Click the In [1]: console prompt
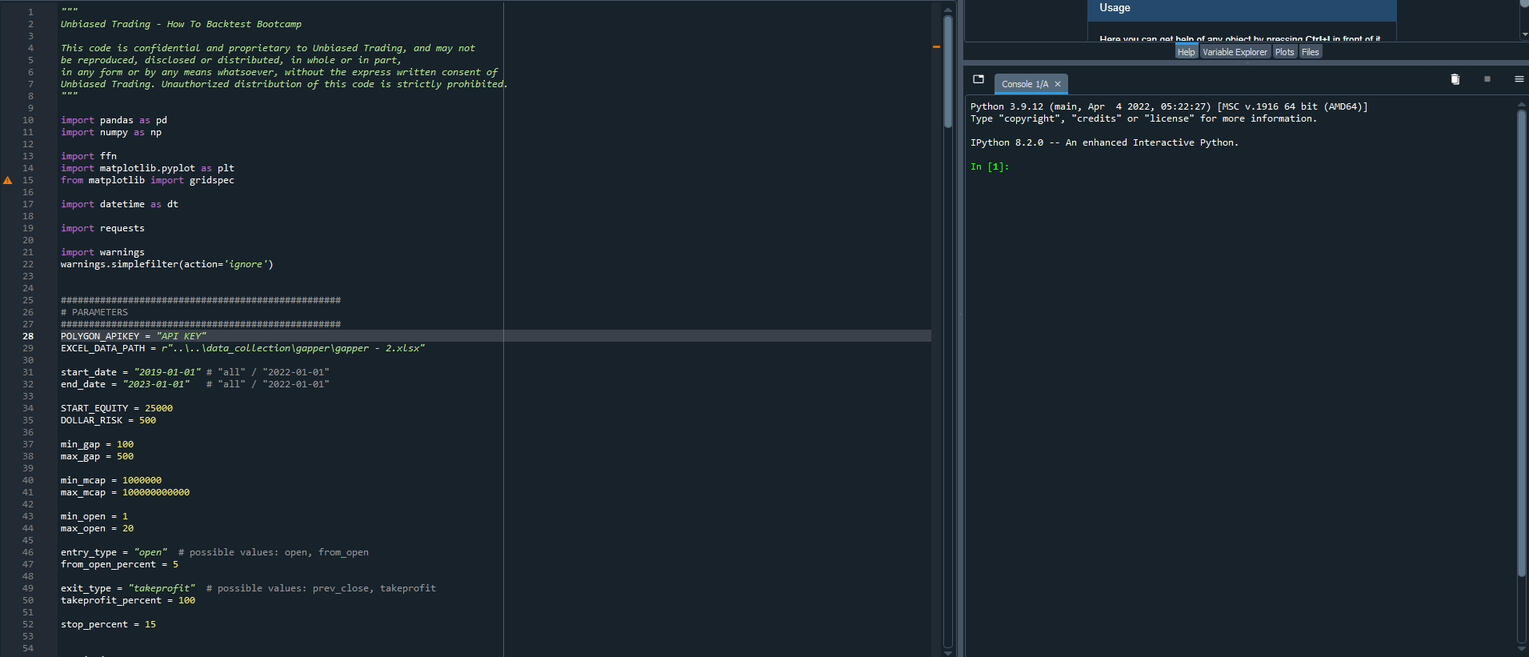 pyautogui.click(x=990, y=167)
